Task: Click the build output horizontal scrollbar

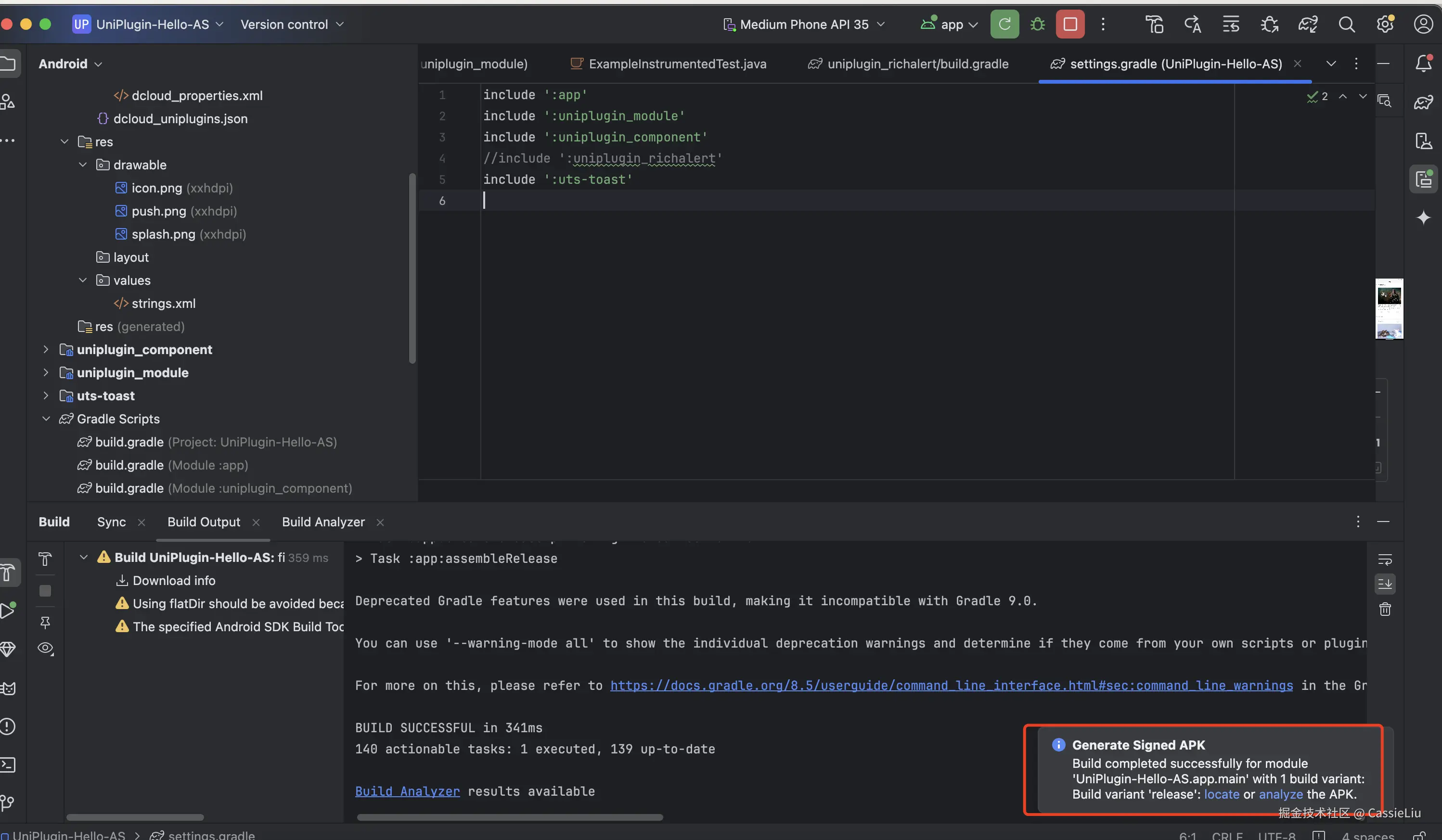Action: pos(509,817)
